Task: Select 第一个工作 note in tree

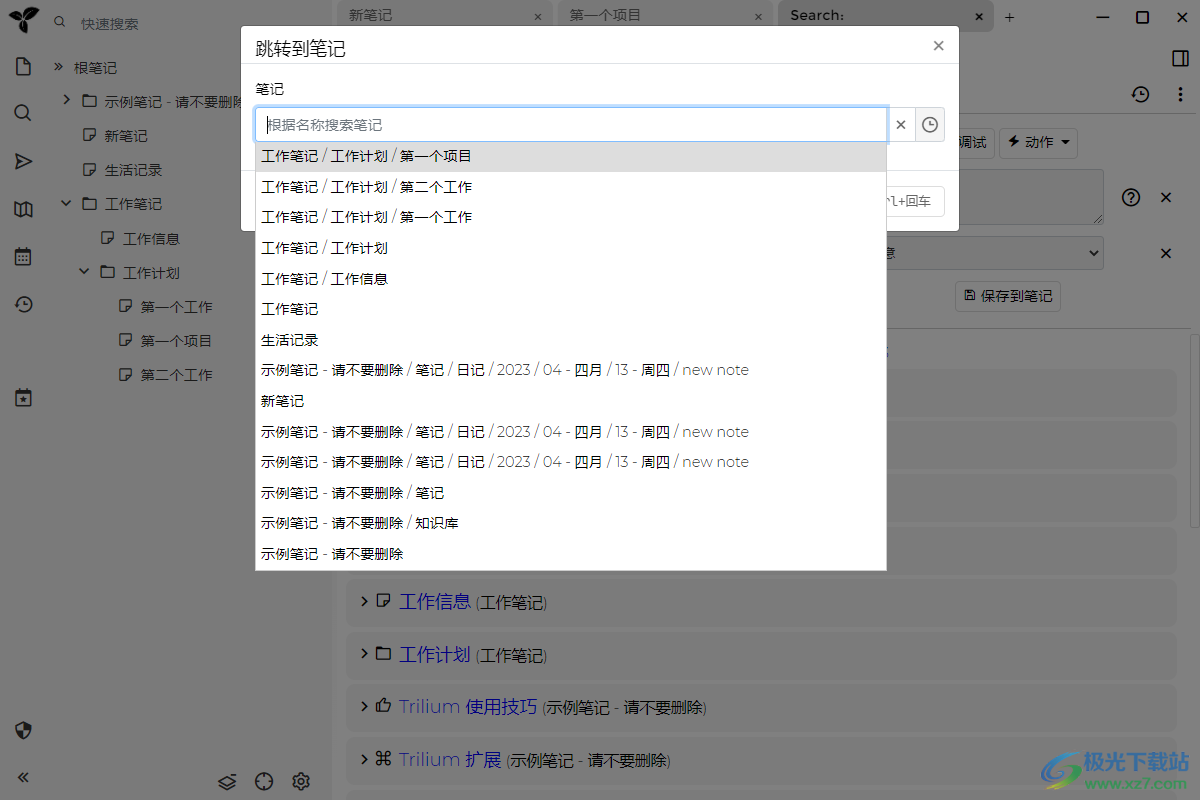Action: point(176,307)
